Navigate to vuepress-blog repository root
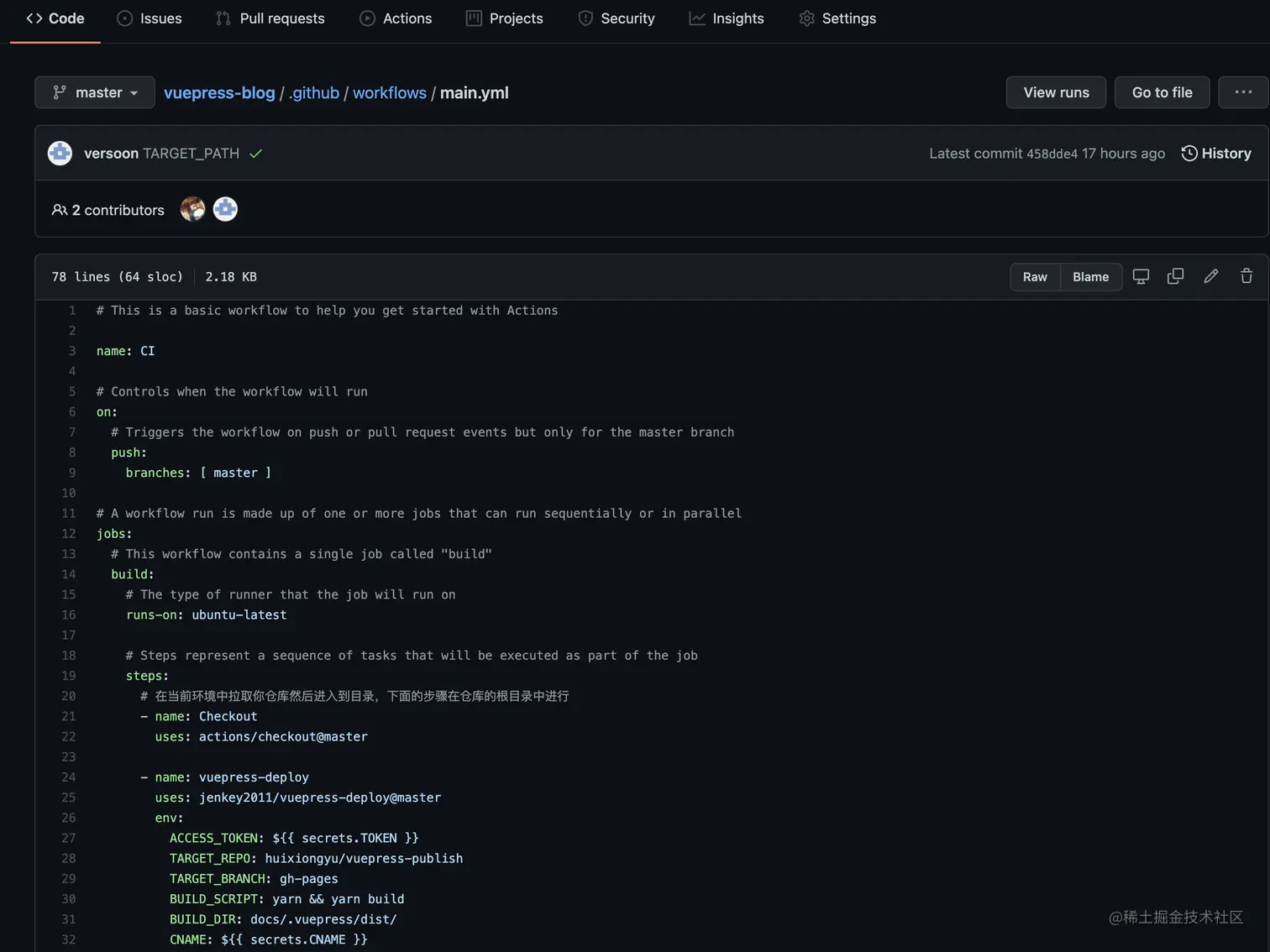 [219, 92]
